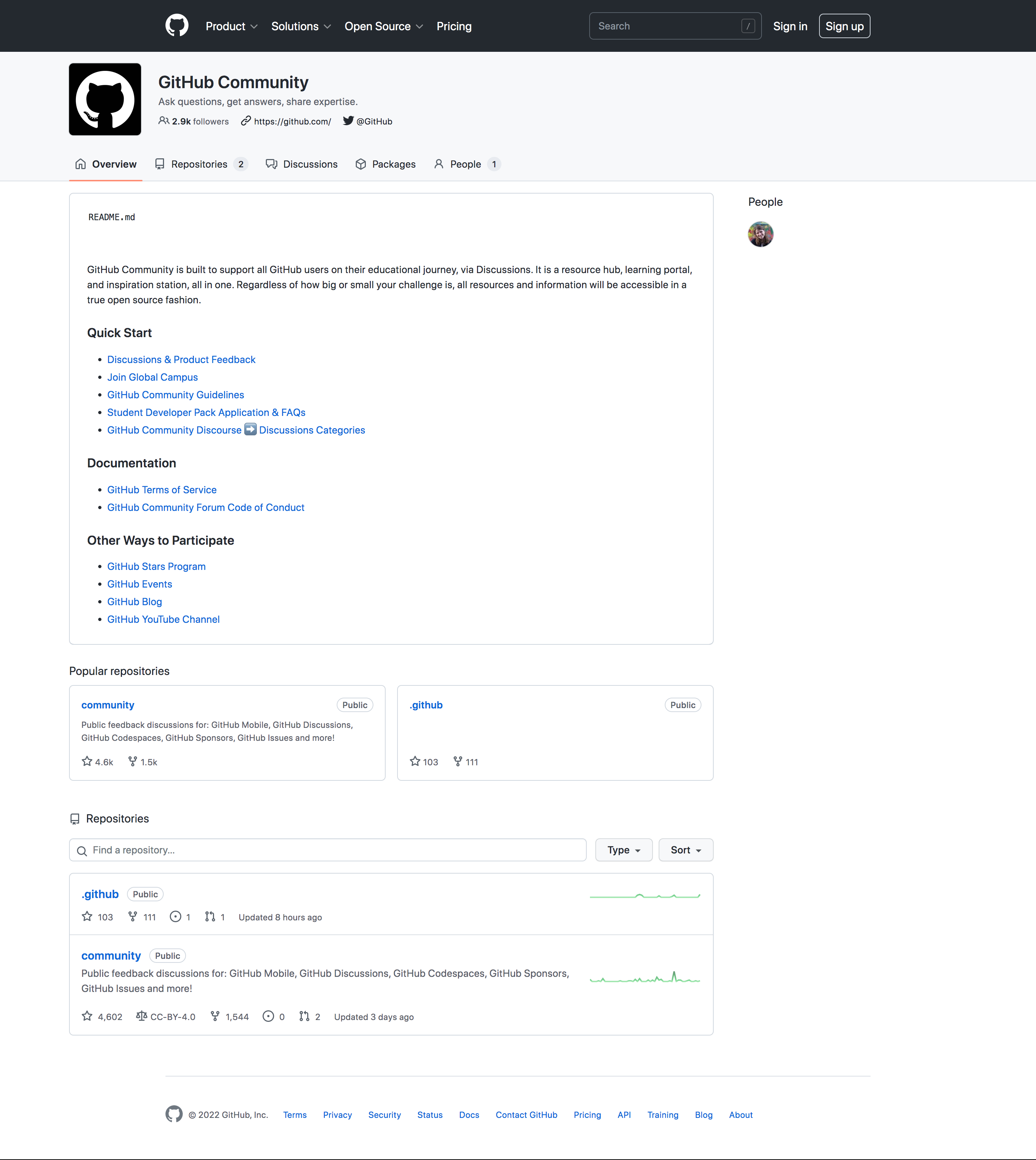Screen dimensions: 1036x1160
Task: Click the followers people icon
Action: click(164, 121)
